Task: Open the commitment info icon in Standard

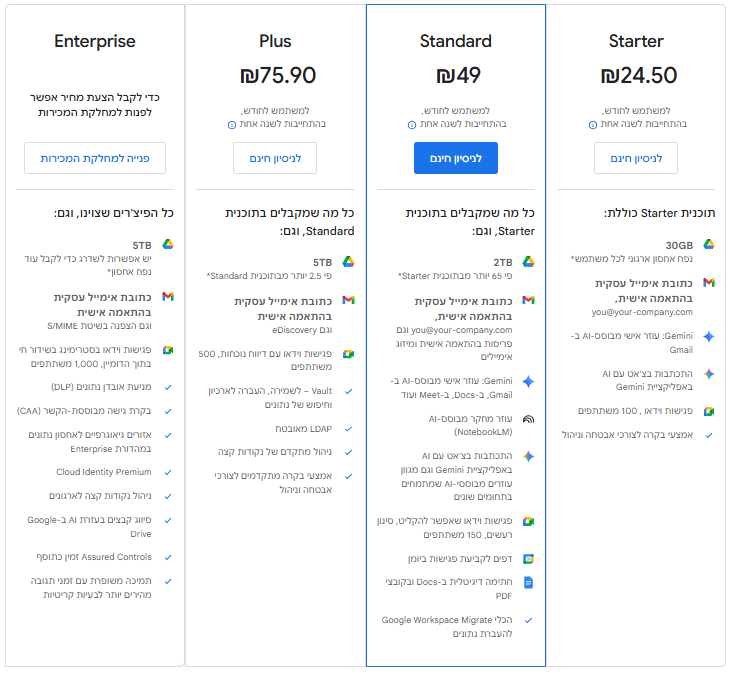Action: tap(411, 125)
